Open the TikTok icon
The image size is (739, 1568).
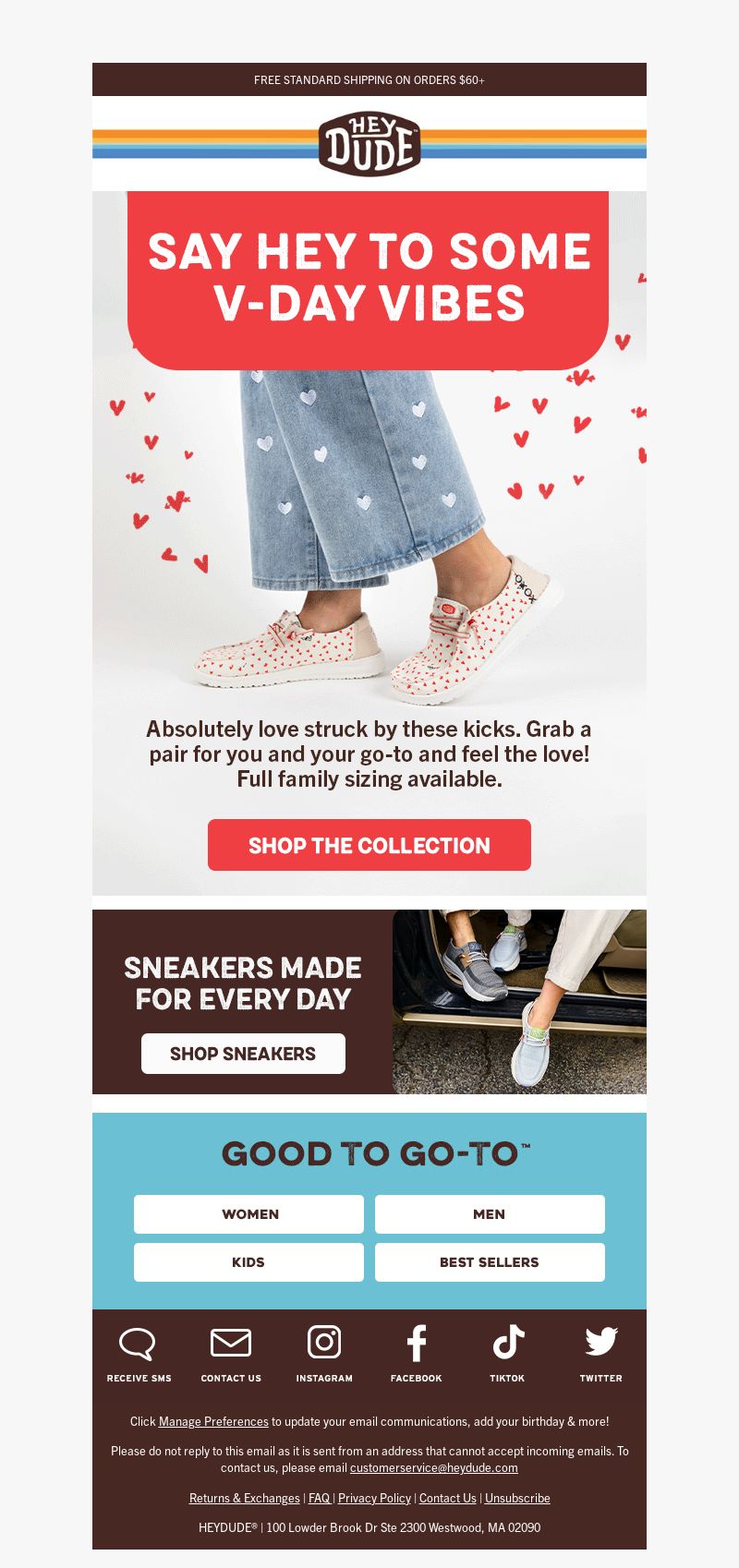pos(507,1343)
